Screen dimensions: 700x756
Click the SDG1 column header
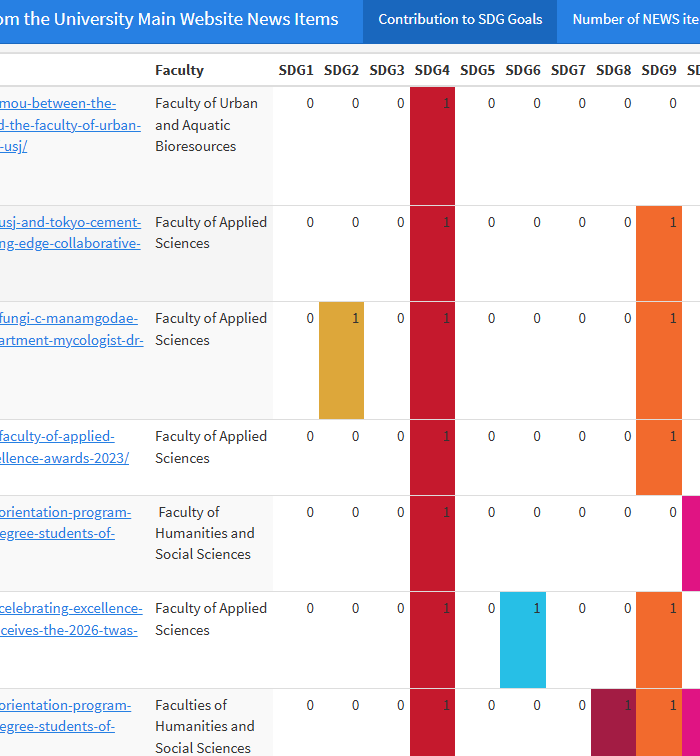click(x=296, y=70)
